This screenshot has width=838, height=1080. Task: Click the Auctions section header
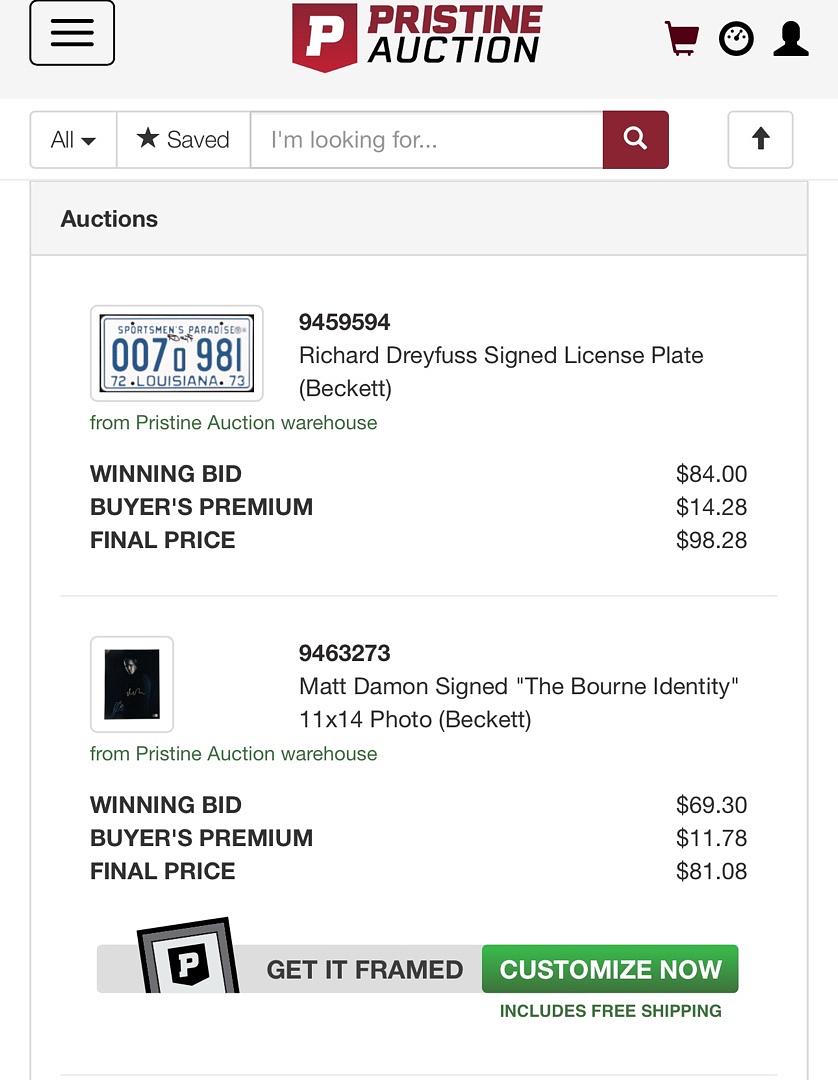click(109, 219)
